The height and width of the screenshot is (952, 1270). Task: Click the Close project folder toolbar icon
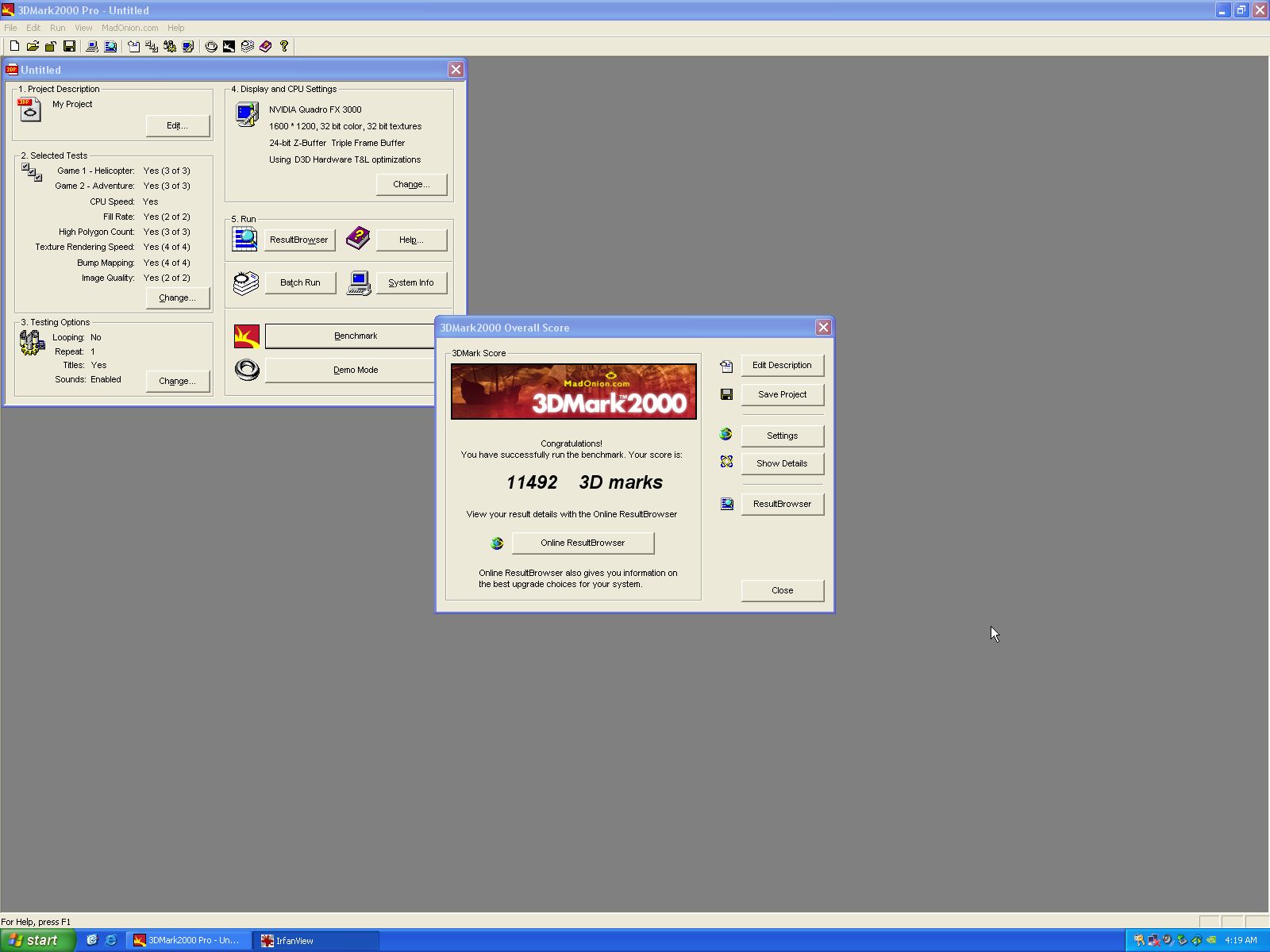(51, 47)
